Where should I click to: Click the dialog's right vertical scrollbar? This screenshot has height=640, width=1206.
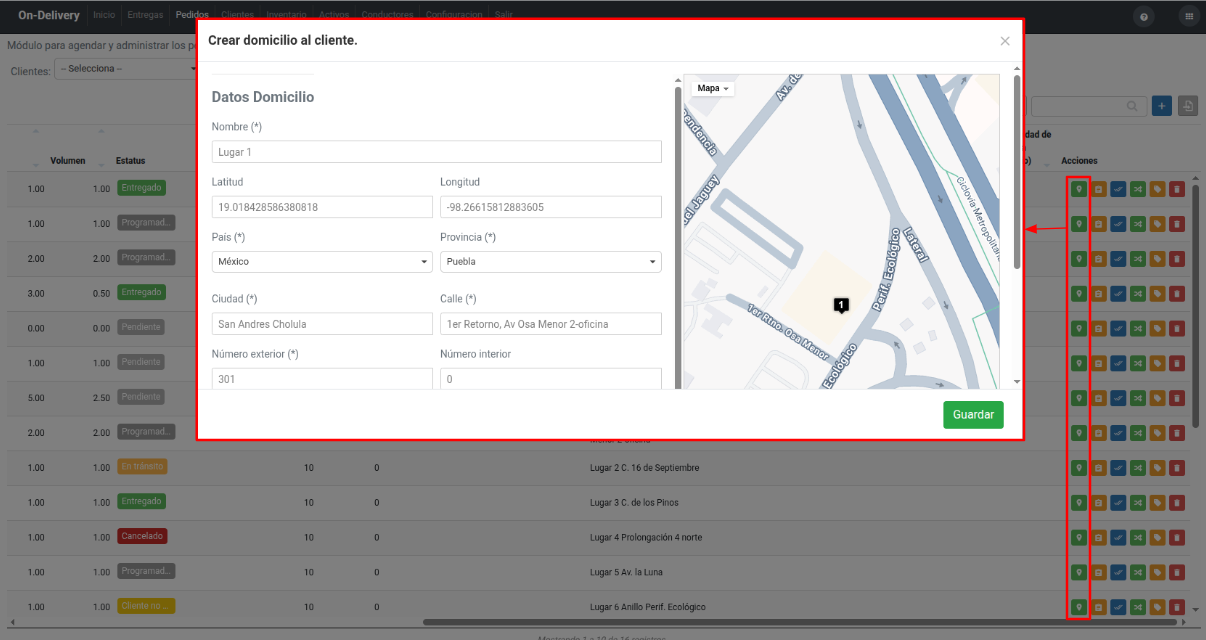pos(1017,172)
